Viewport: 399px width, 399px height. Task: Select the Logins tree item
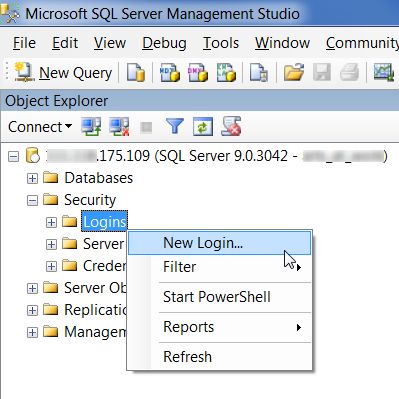[104, 221]
